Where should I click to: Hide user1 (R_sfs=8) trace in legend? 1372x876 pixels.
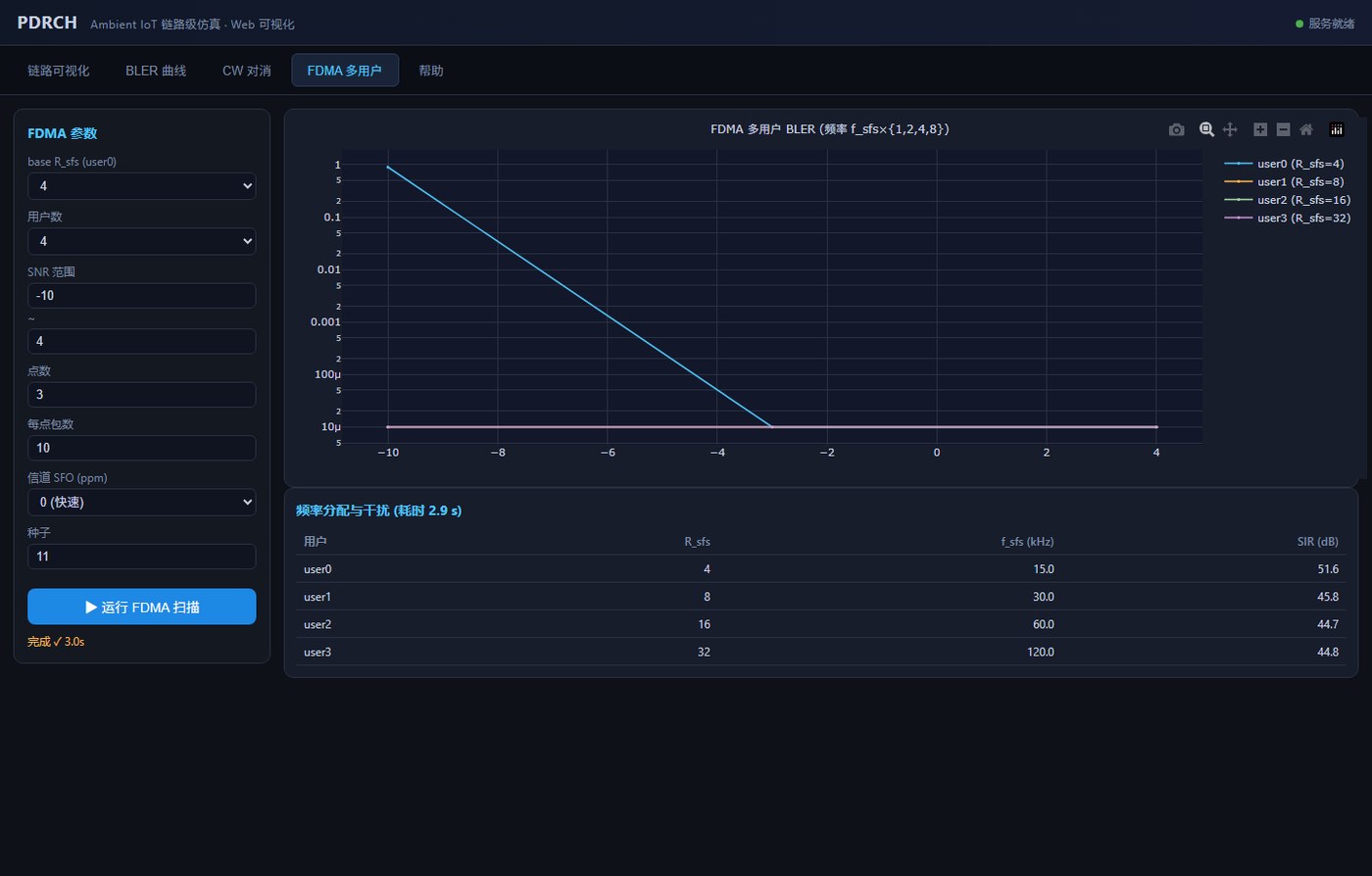(x=1287, y=181)
